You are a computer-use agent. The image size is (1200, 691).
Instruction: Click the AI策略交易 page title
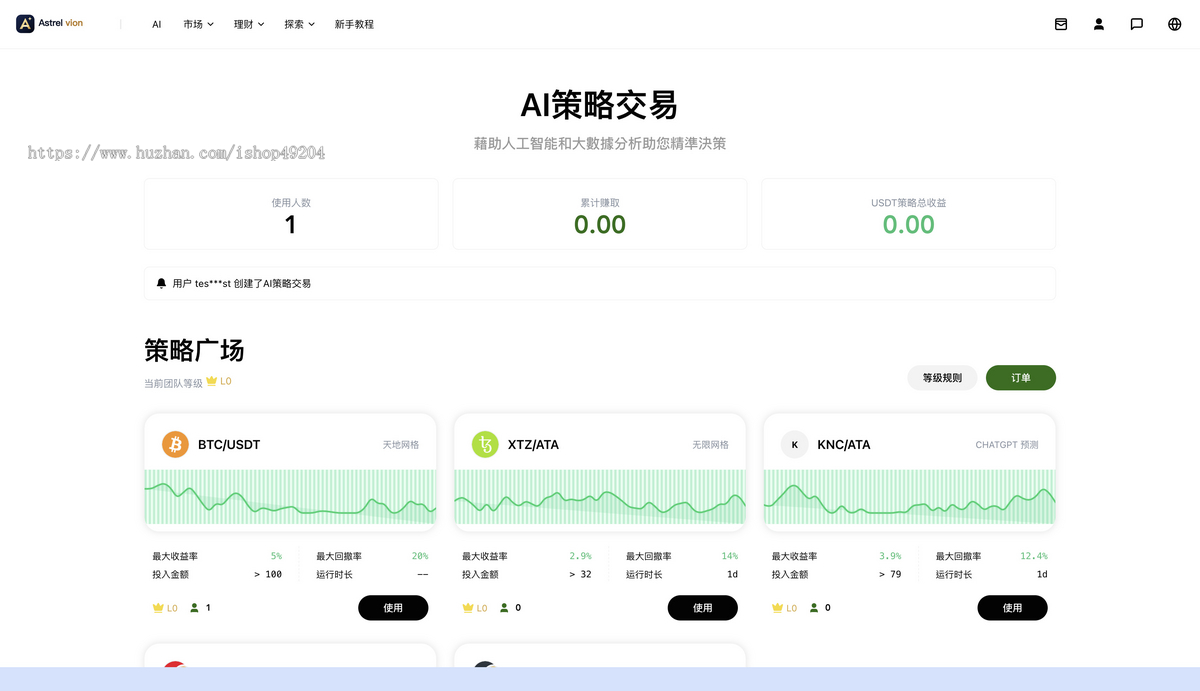click(599, 105)
